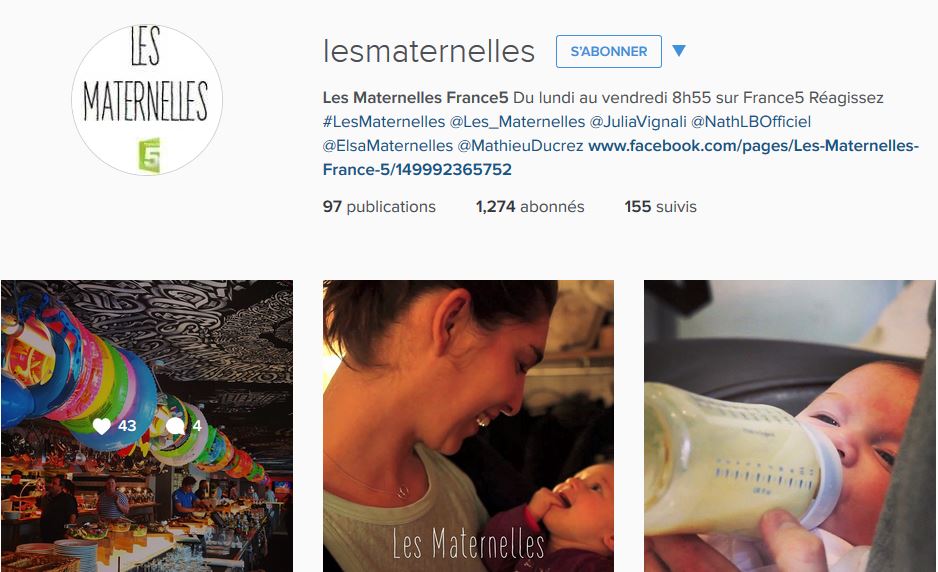Visit the @NathLBOfficiel profile link
This screenshot has width=938, height=572.
751,121
